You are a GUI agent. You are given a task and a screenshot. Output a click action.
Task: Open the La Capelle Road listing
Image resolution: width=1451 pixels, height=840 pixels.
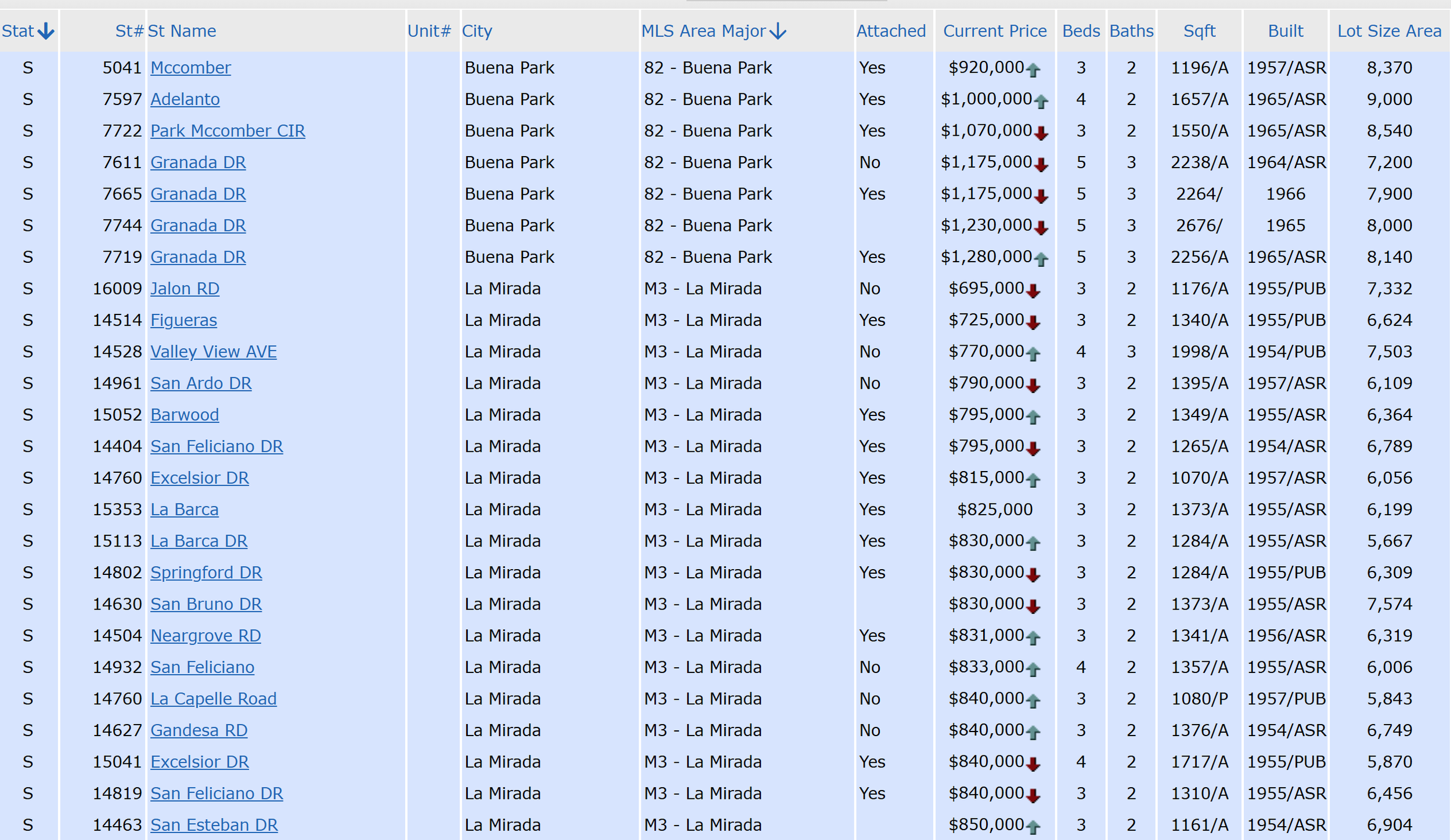(x=213, y=698)
